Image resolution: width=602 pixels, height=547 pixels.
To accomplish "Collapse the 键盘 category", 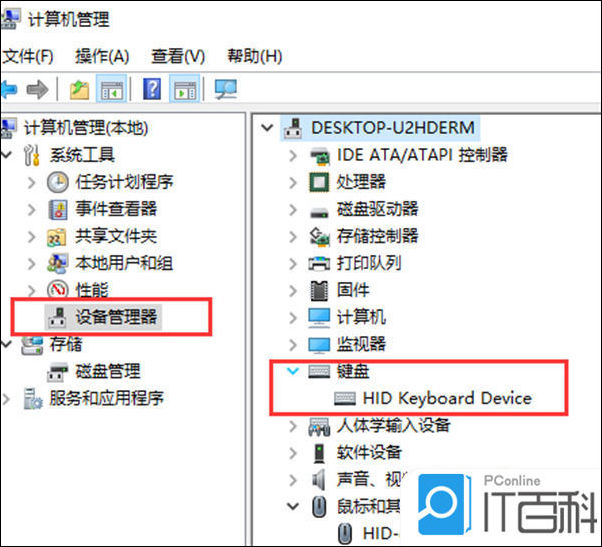I will click(293, 371).
